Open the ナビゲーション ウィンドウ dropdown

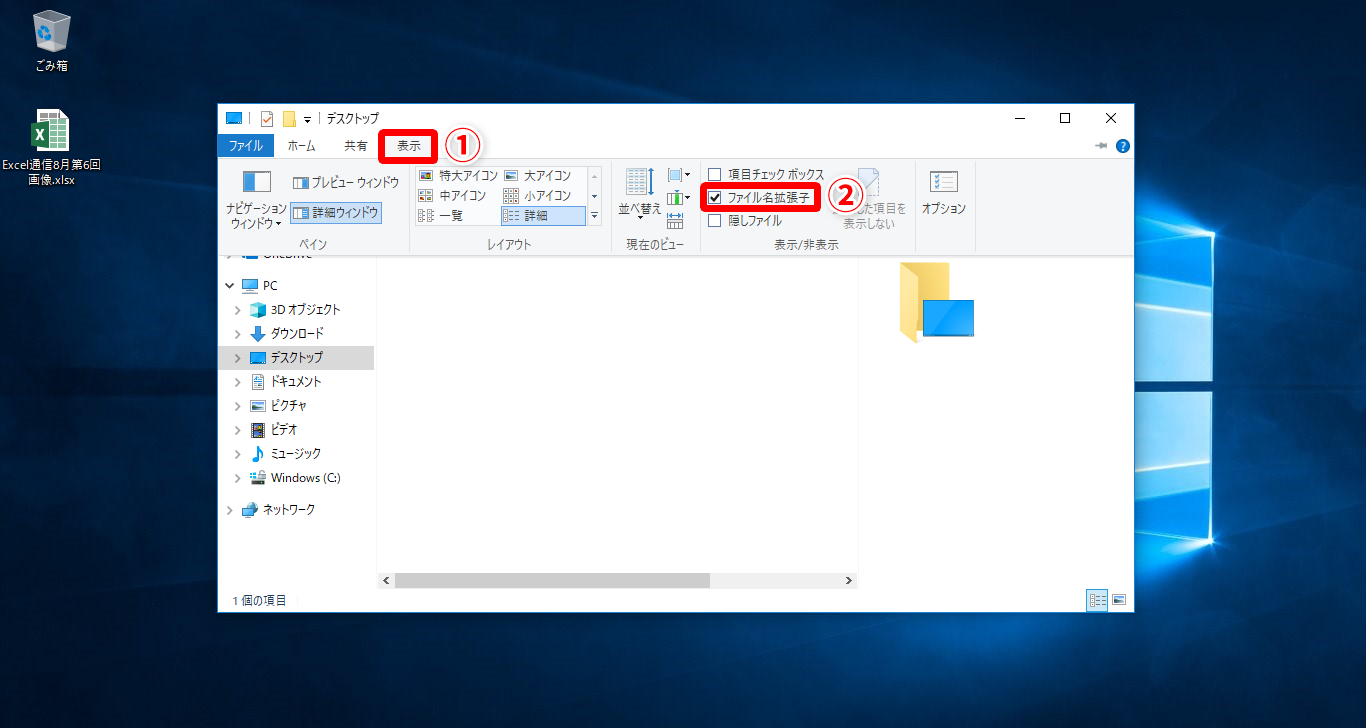click(x=257, y=199)
